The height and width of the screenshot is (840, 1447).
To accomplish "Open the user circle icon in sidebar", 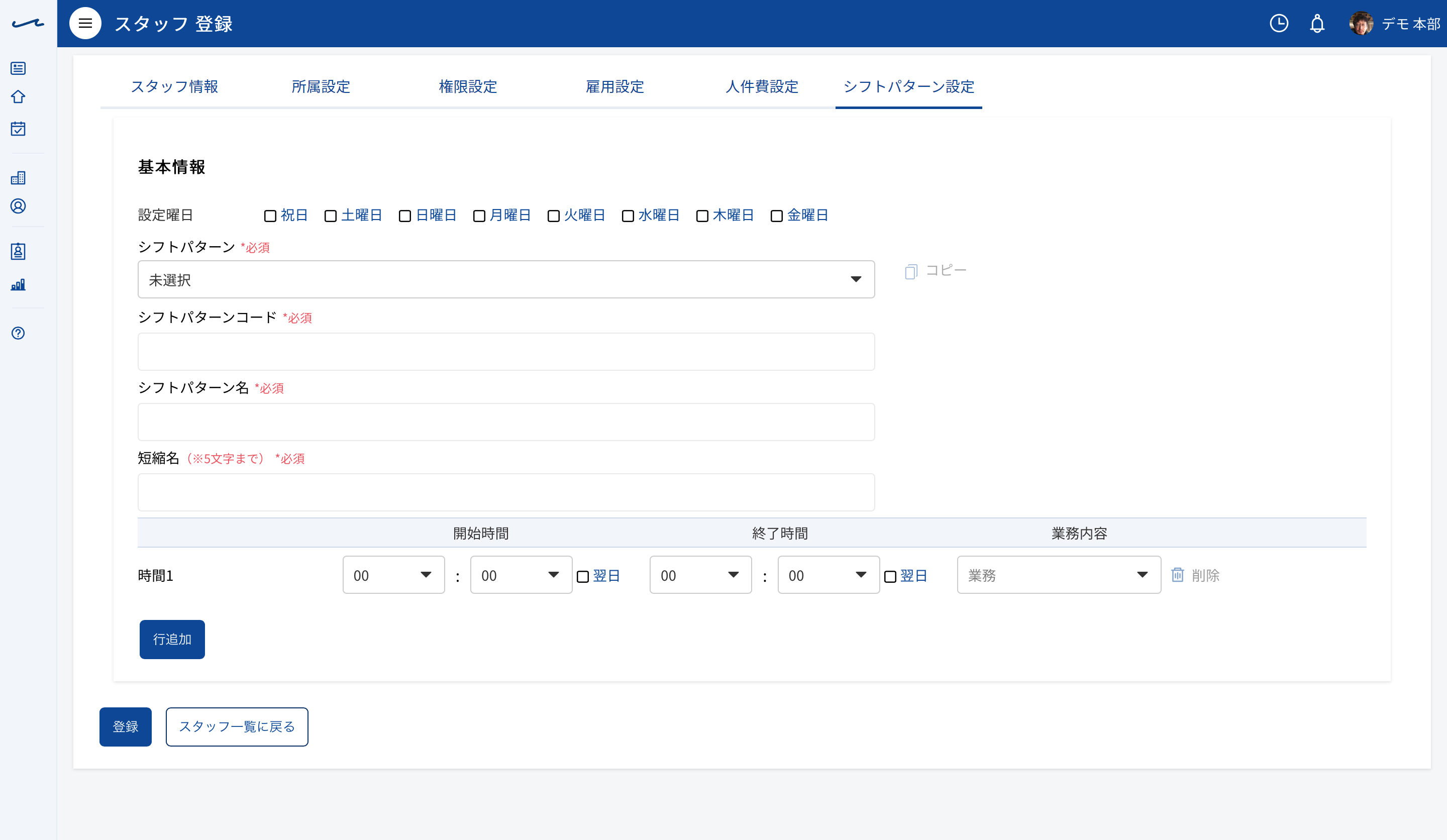I will coord(19,206).
